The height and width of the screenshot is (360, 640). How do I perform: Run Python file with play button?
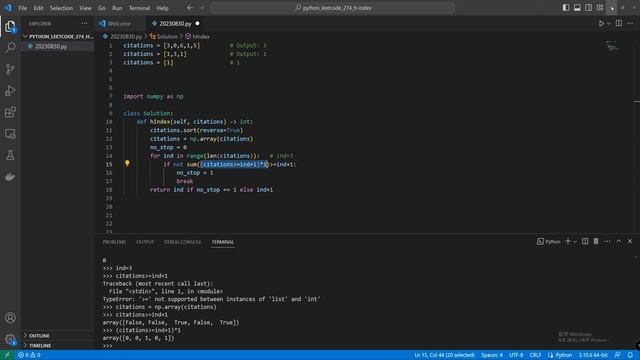pyautogui.click(x=601, y=24)
